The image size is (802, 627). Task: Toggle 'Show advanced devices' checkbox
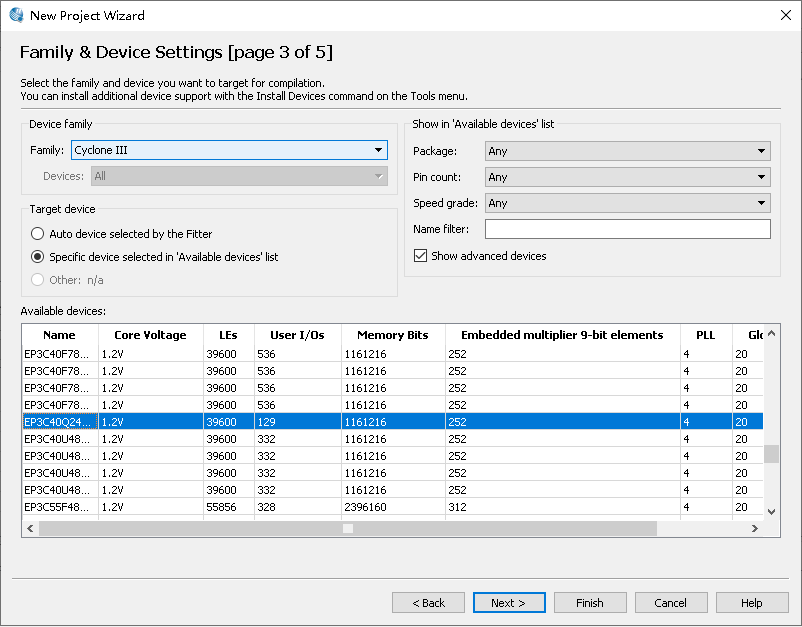421,256
